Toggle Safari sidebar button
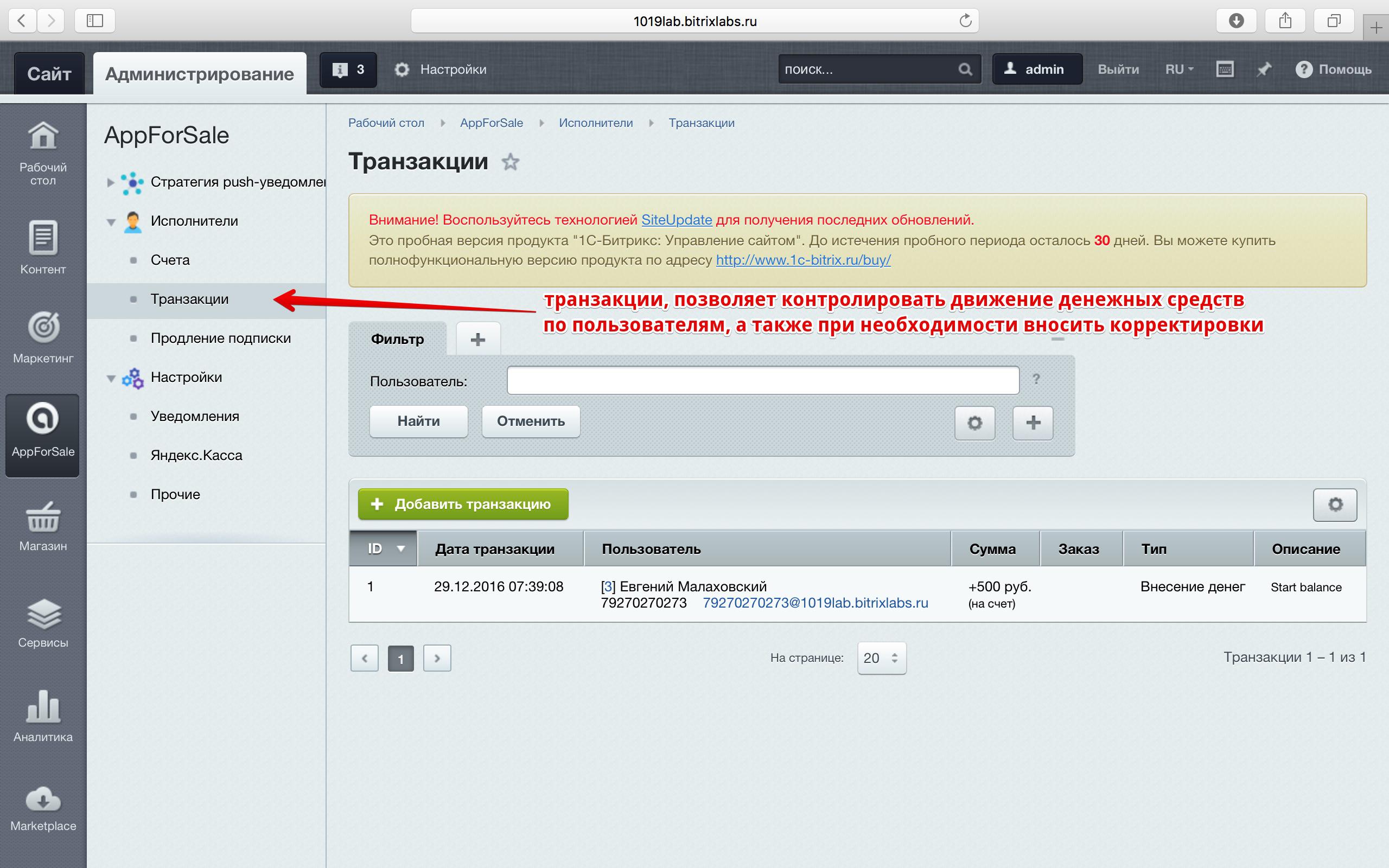The image size is (1389, 868). point(95,21)
